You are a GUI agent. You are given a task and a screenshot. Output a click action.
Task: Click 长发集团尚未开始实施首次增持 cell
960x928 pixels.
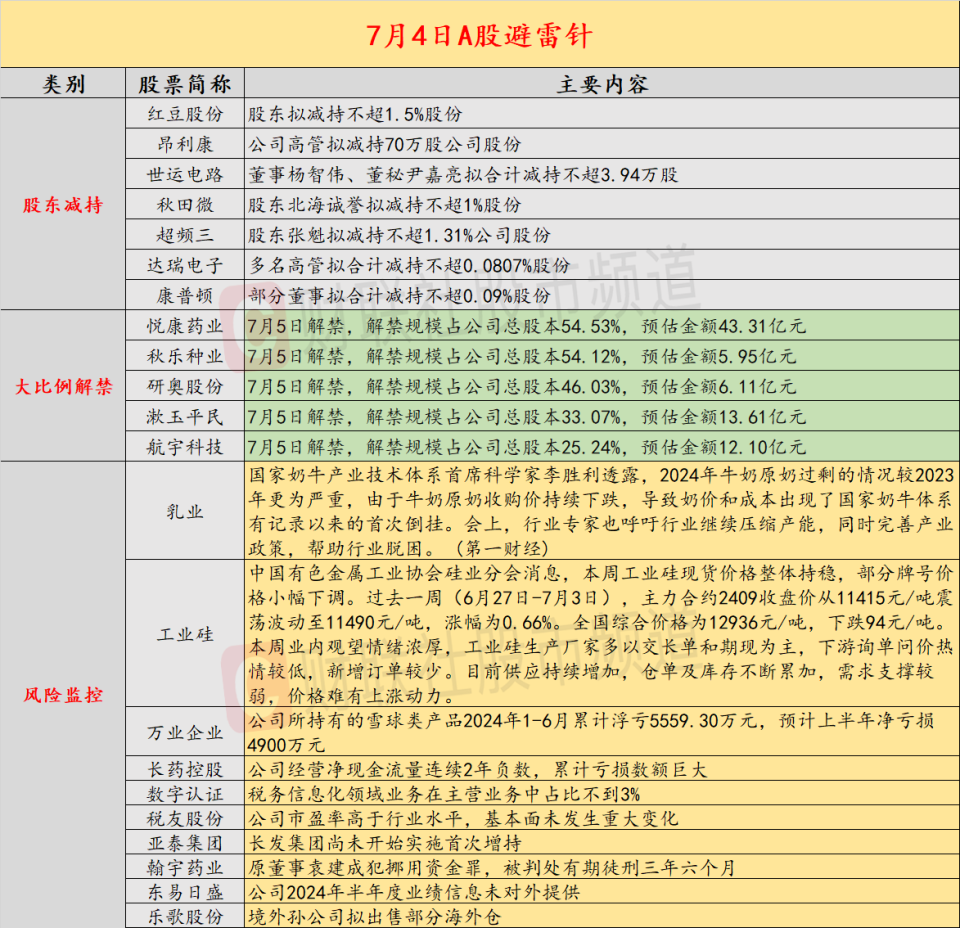602,843
